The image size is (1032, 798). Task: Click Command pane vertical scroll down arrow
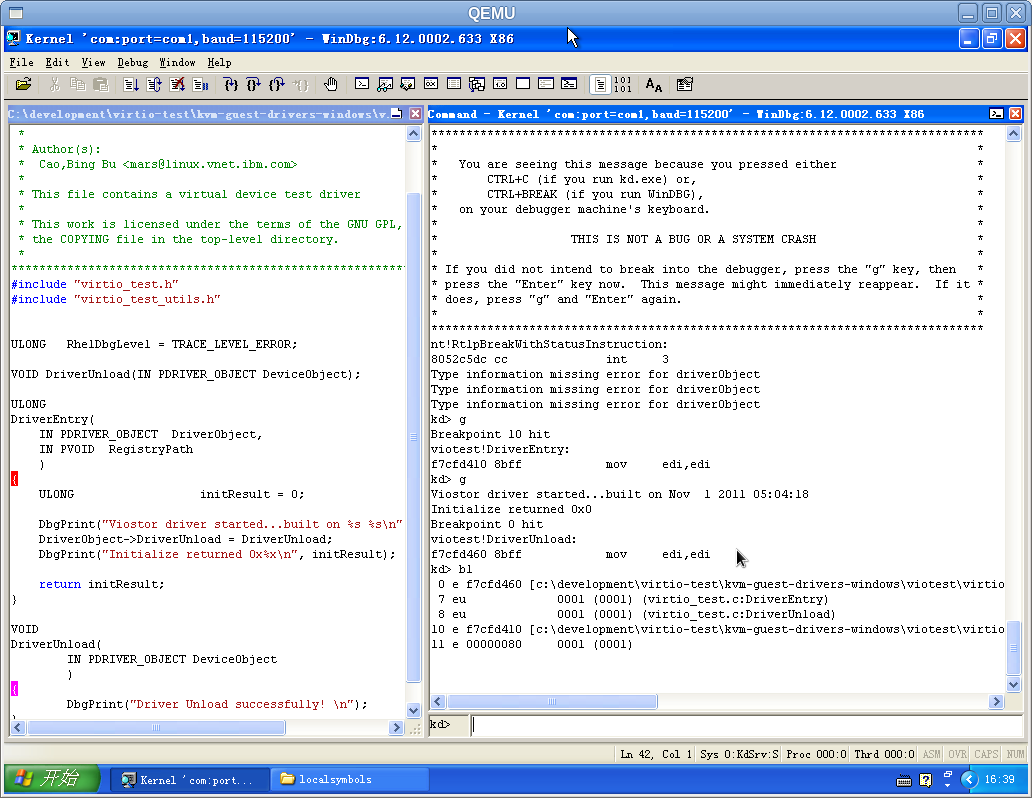[x=1014, y=684]
